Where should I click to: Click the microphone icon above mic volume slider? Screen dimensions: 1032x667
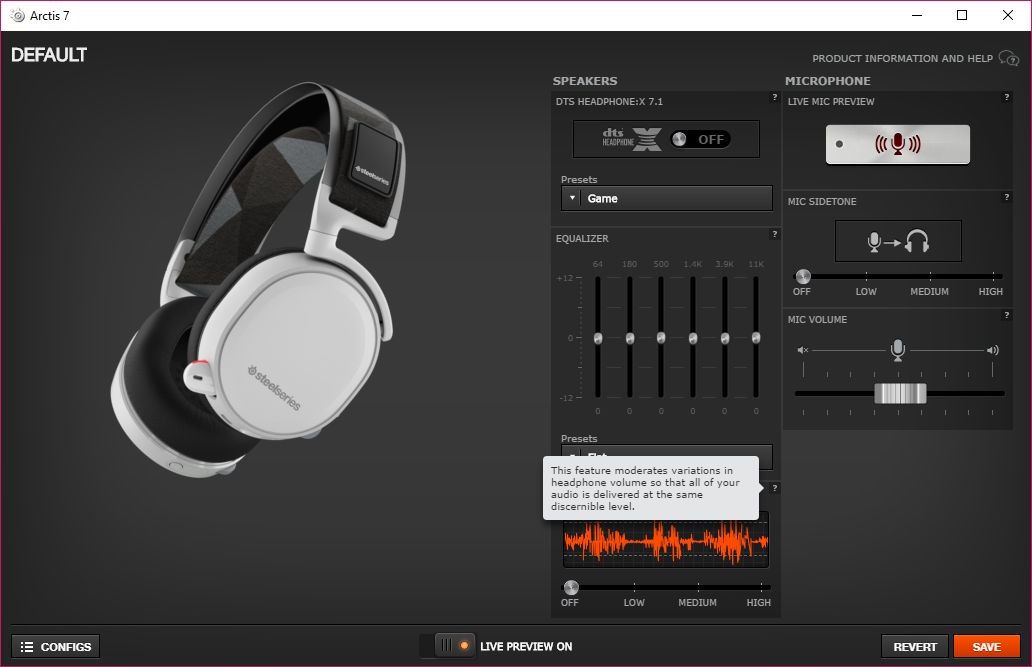[897, 350]
